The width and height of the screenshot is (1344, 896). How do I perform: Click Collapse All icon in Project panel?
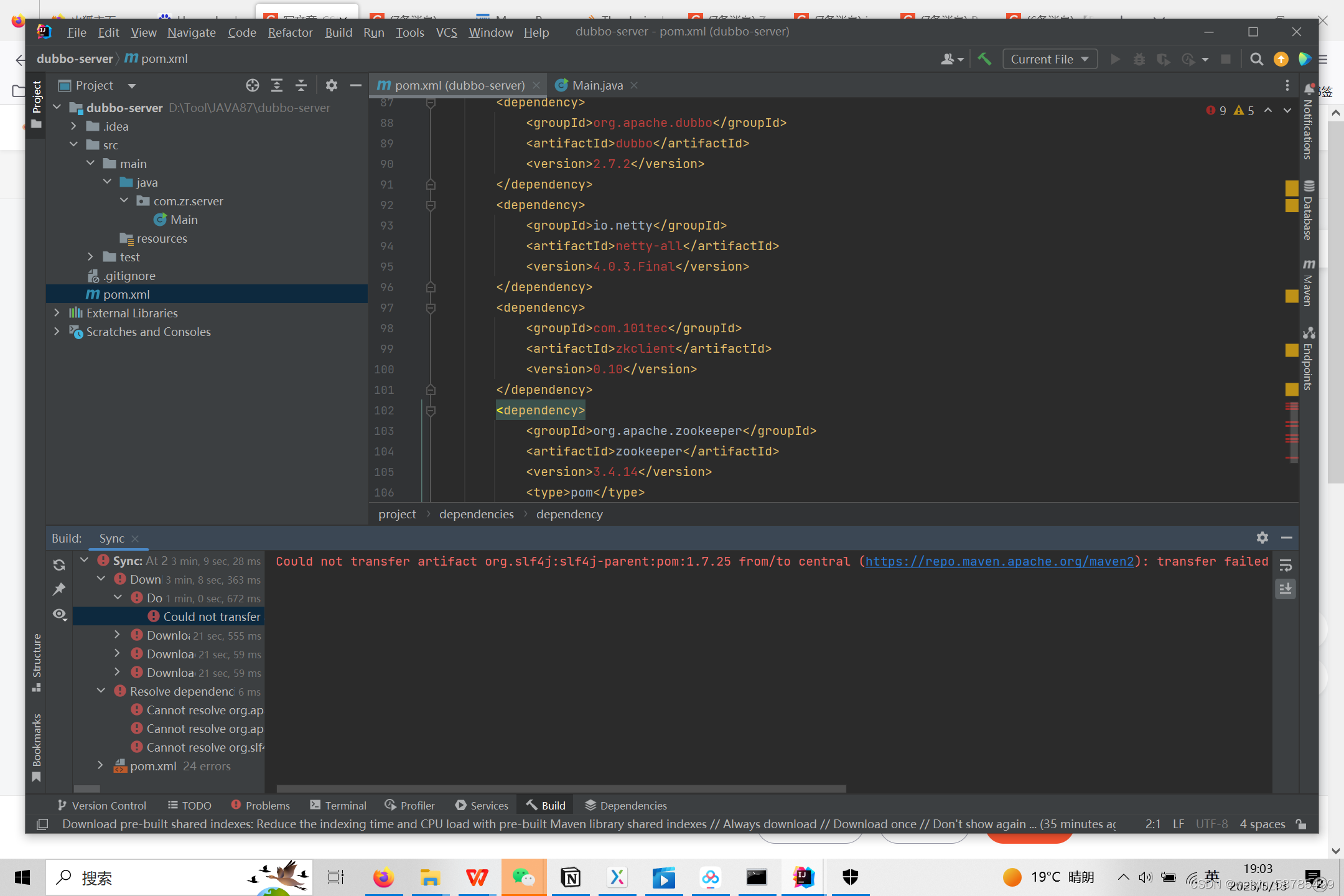[x=301, y=85]
